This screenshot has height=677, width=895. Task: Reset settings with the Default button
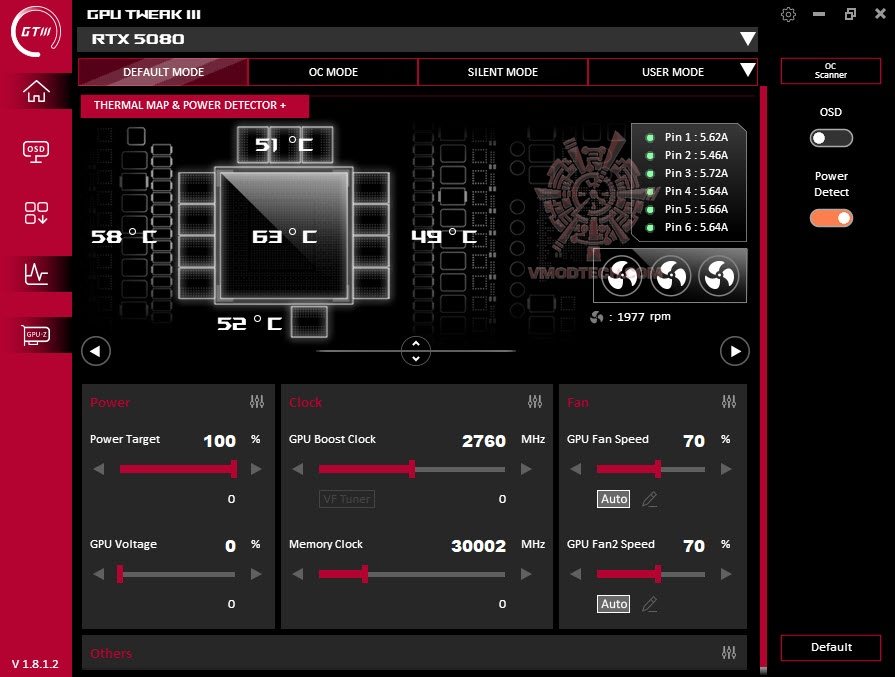coord(831,647)
